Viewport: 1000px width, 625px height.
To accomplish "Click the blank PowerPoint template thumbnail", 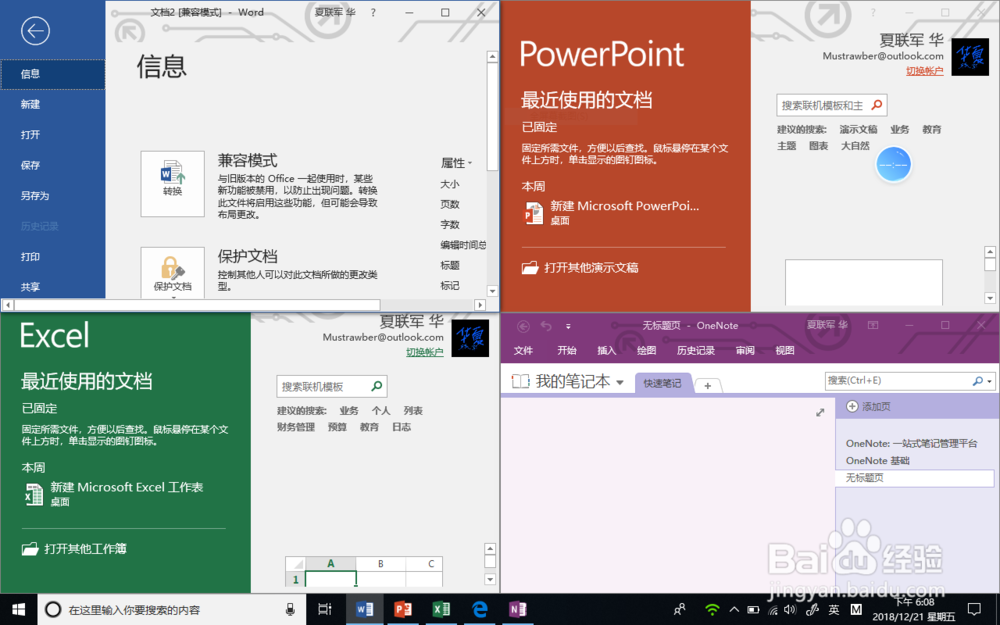I will coord(864,283).
